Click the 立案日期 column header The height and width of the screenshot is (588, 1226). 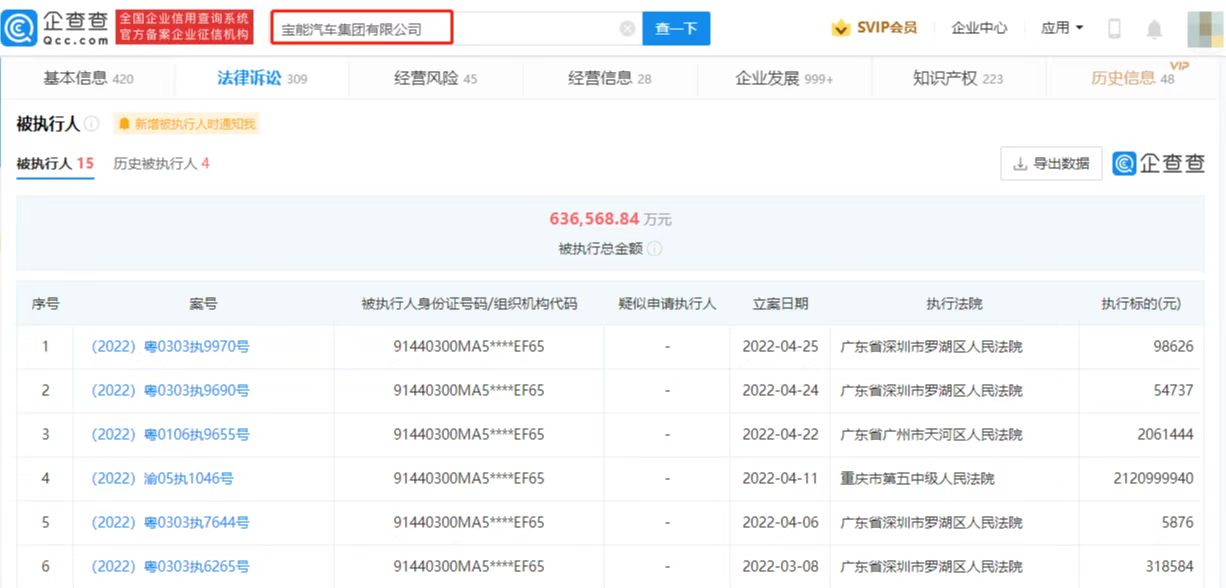780,304
